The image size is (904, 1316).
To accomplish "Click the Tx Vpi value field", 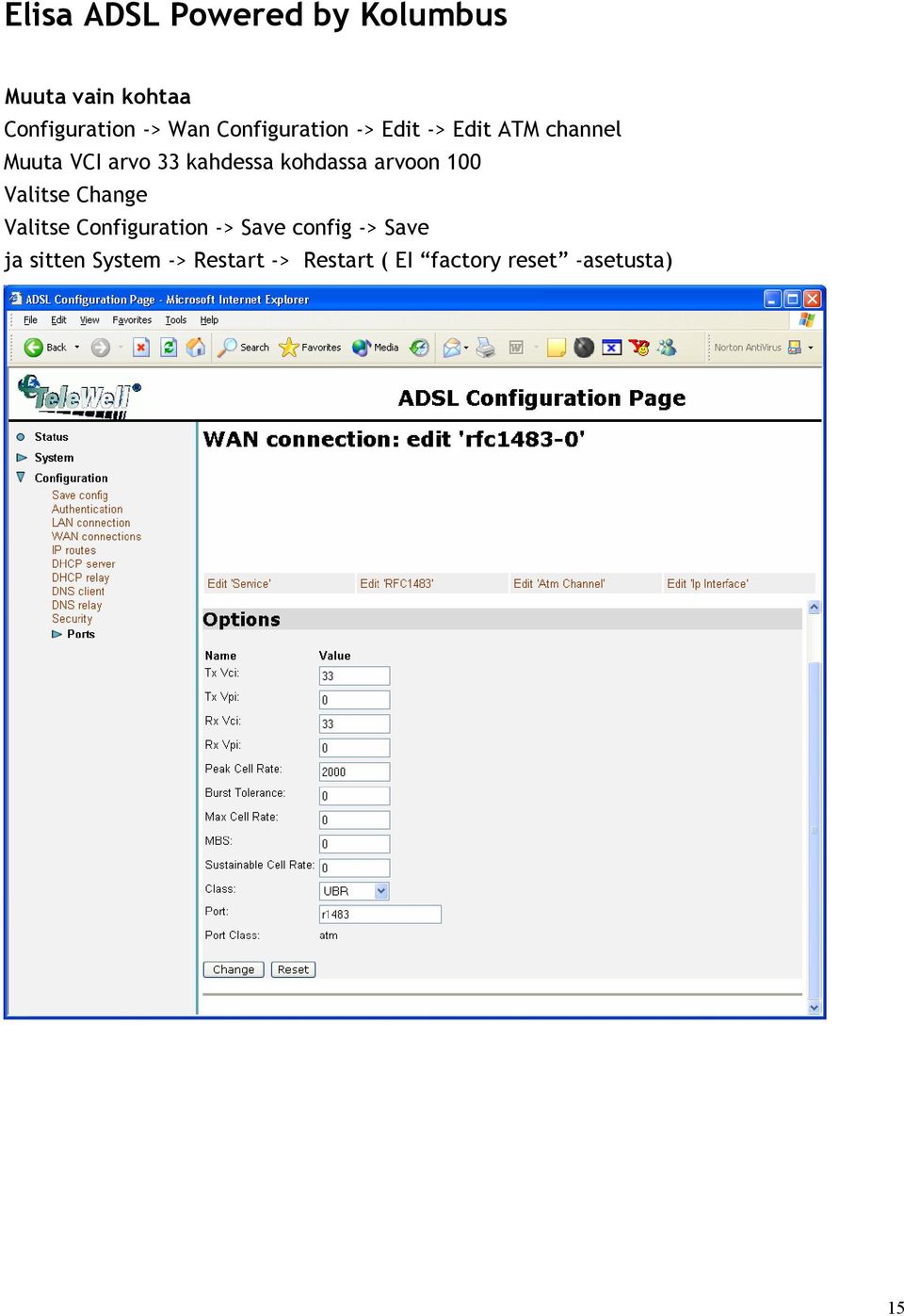I will click(354, 700).
